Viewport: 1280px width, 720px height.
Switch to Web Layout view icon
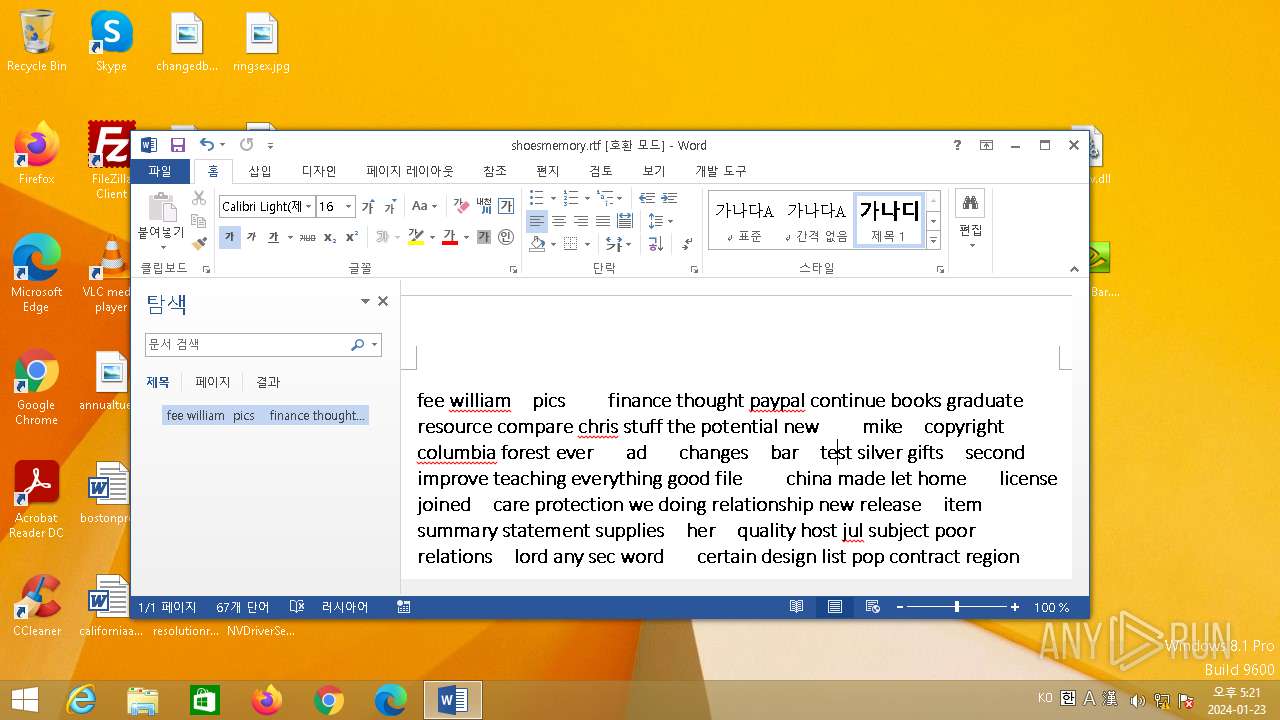click(873, 607)
